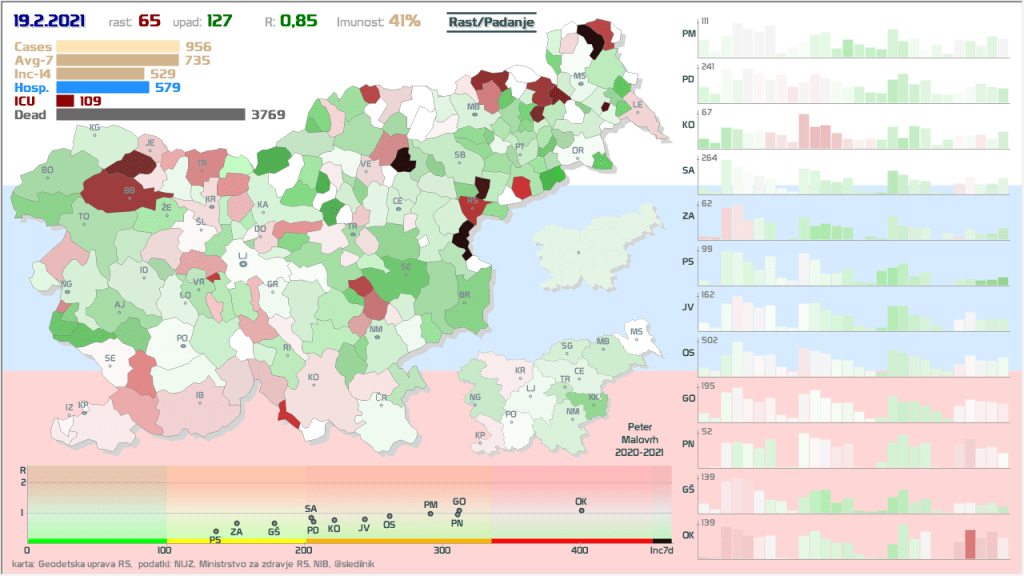Click the gray Dead bar
1024x576 pixels.
point(150,115)
